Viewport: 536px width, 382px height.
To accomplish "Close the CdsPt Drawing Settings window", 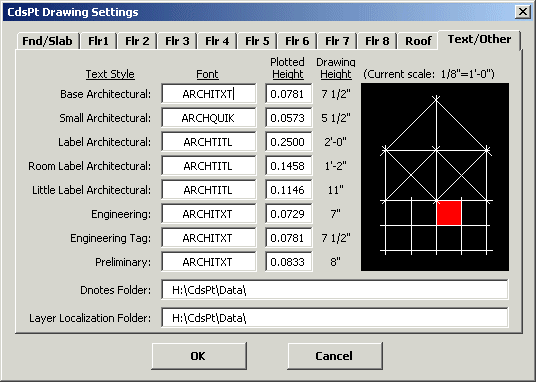I will coord(523,12).
